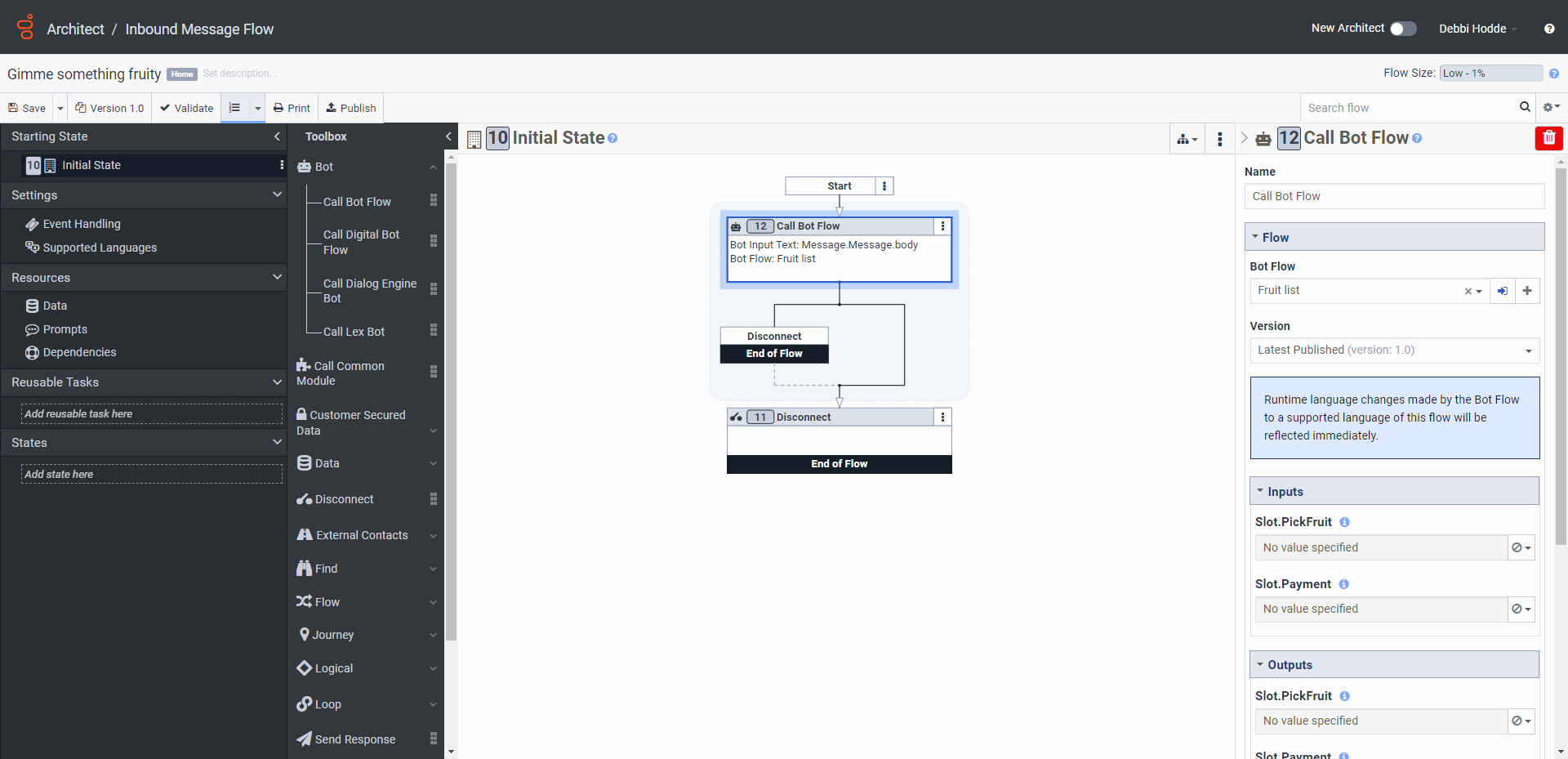The image size is (1568, 759).
Task: Open the state layout hierarchy icon menu
Action: click(x=1187, y=139)
